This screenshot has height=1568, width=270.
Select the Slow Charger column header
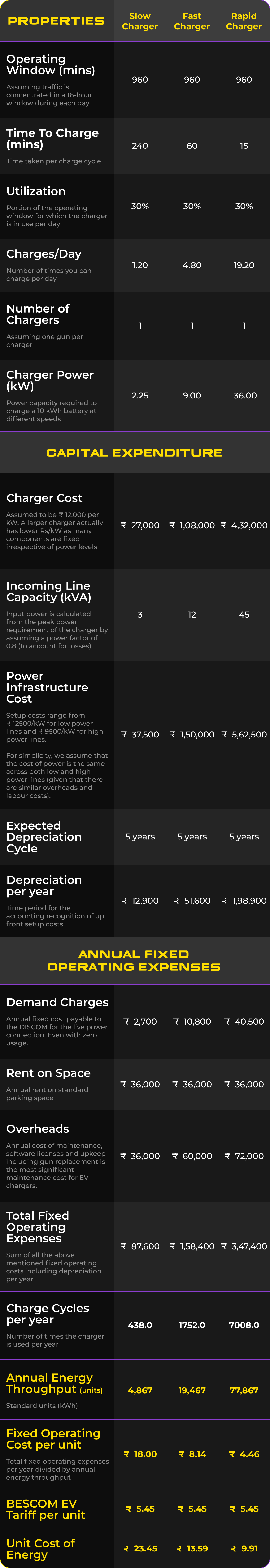[x=139, y=21]
